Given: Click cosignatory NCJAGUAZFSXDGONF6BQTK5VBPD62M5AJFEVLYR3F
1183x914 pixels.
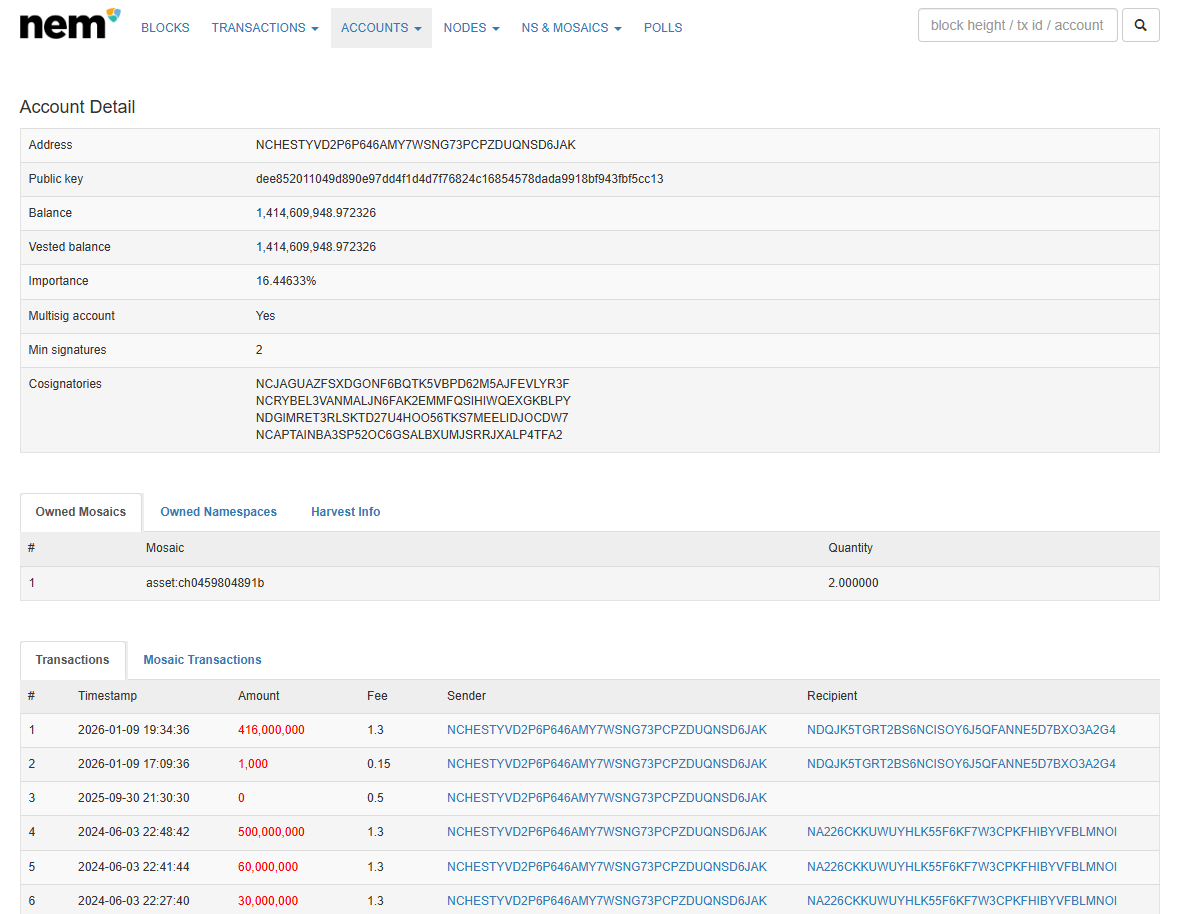Looking at the screenshot, I should [412, 383].
